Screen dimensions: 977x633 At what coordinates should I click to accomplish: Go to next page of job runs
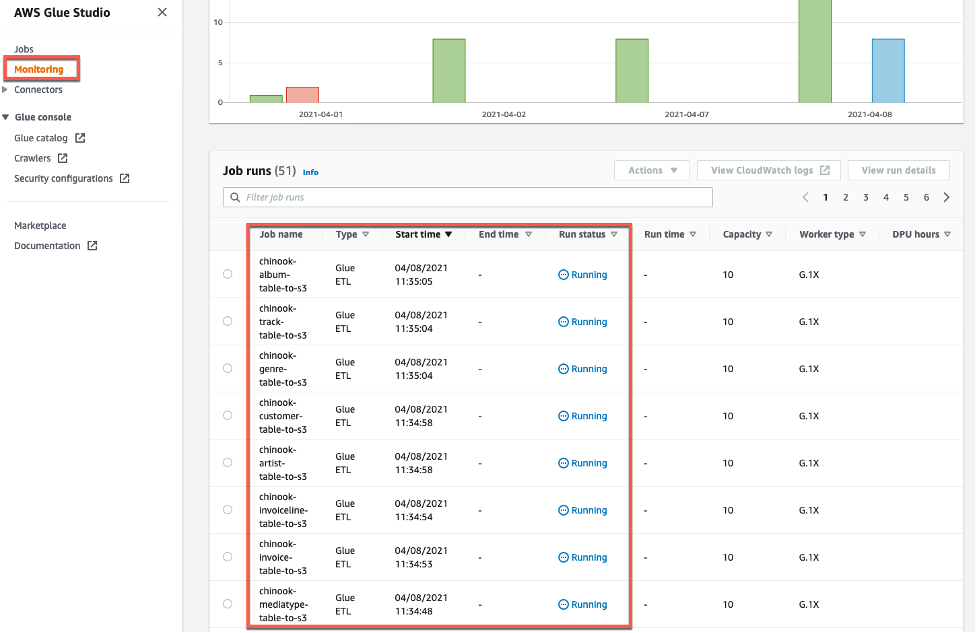tap(946, 198)
